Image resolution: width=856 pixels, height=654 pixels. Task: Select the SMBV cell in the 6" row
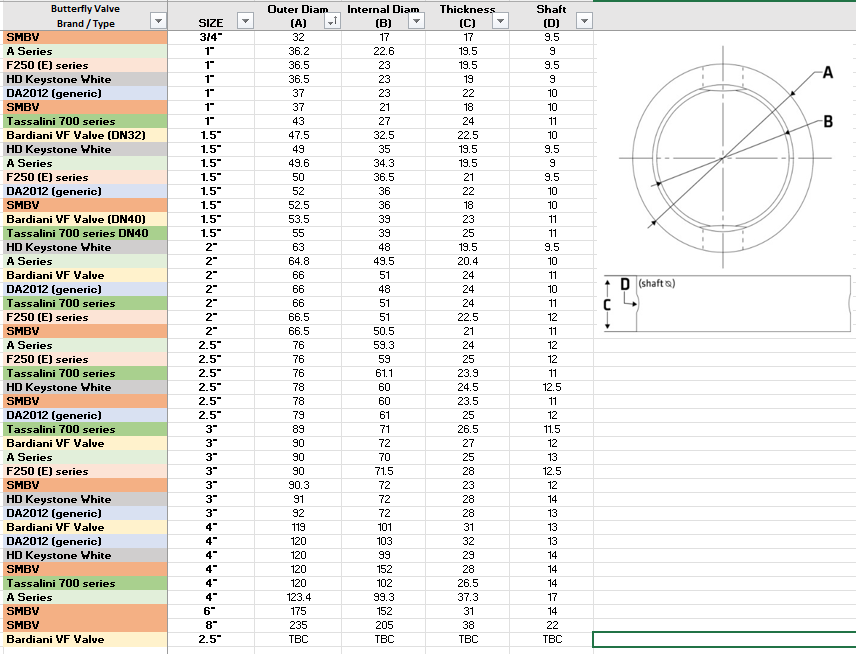click(85, 611)
